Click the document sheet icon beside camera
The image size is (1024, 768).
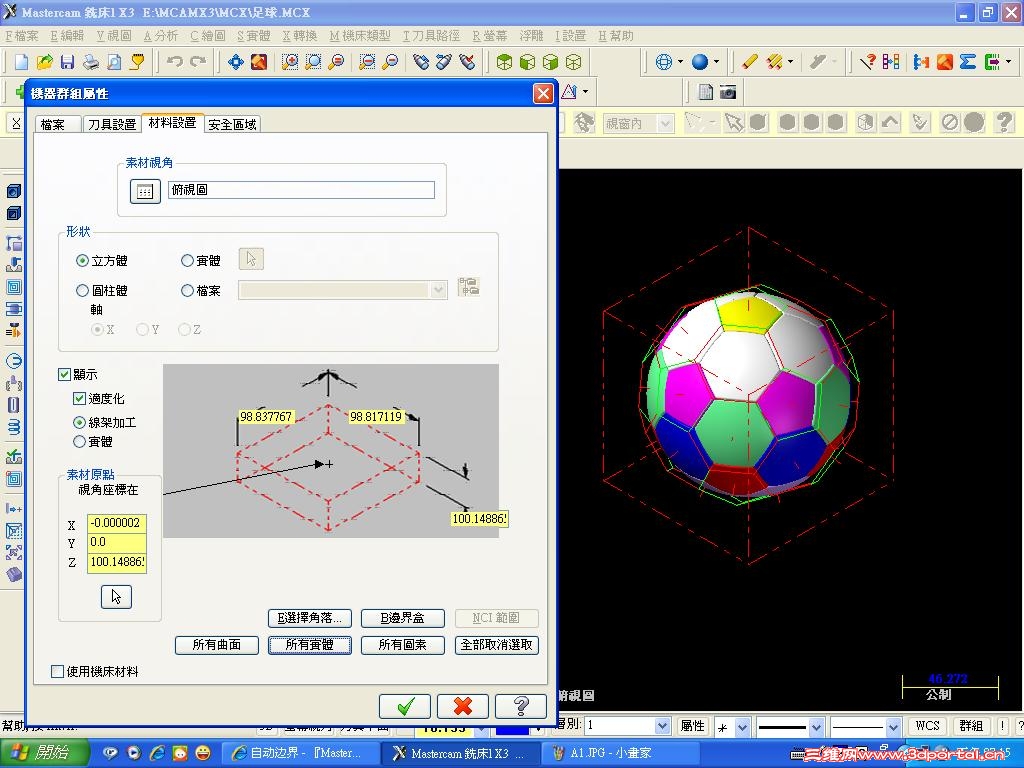(x=705, y=92)
